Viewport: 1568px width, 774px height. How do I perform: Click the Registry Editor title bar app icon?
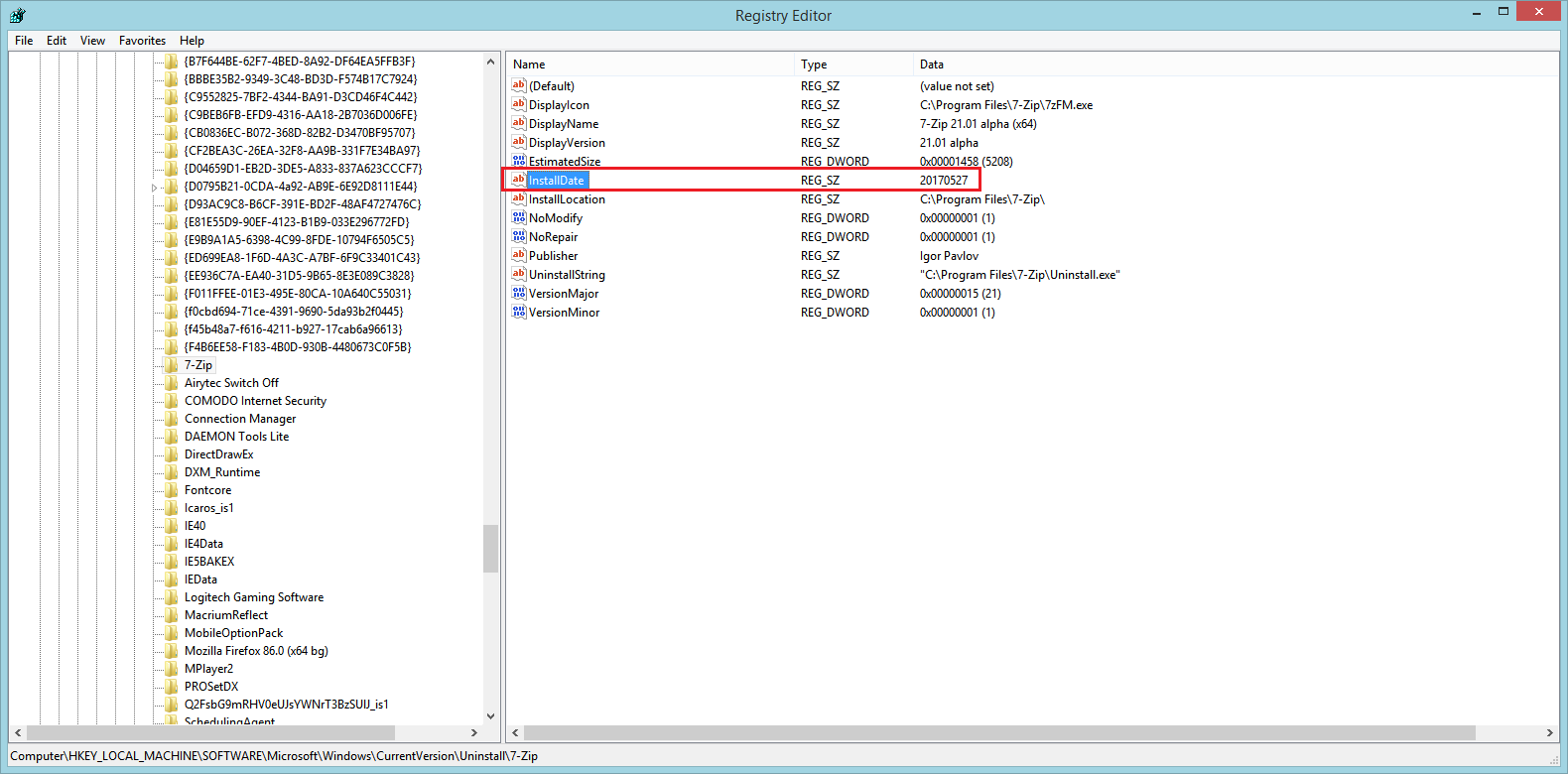[17, 15]
